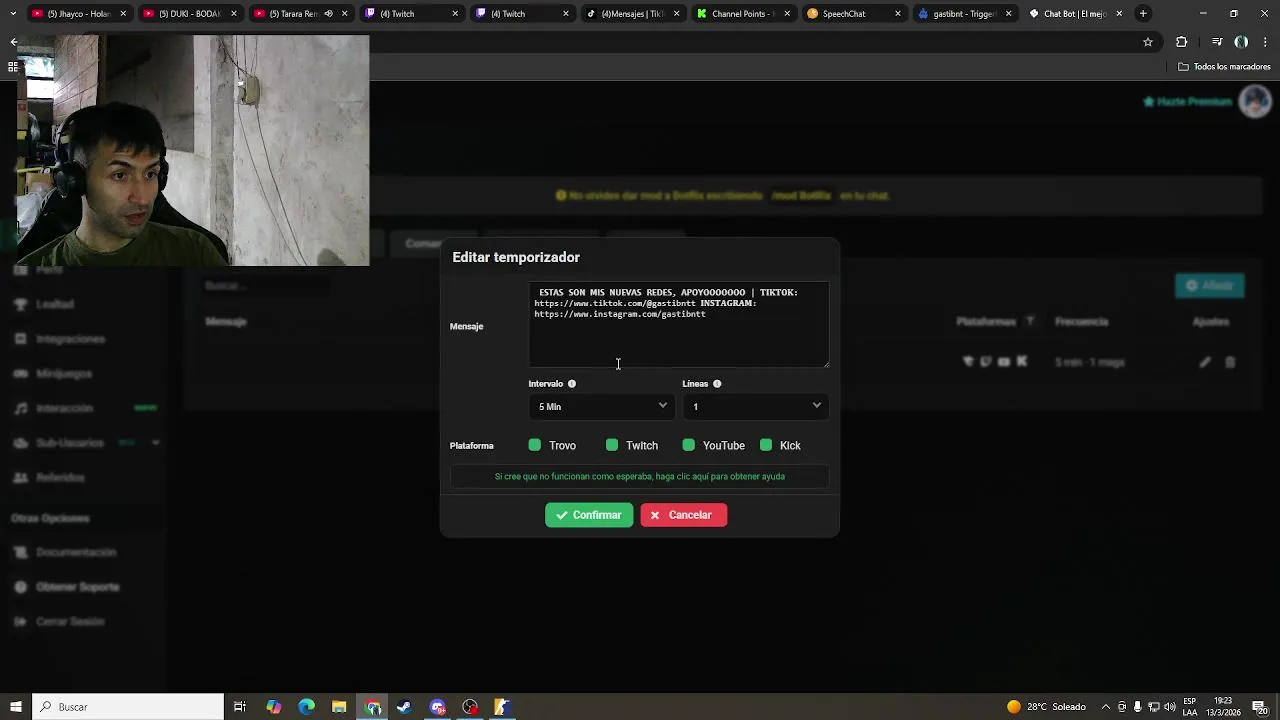
Task: Open a new browser tab with the plus button
Action: pos(1143,14)
